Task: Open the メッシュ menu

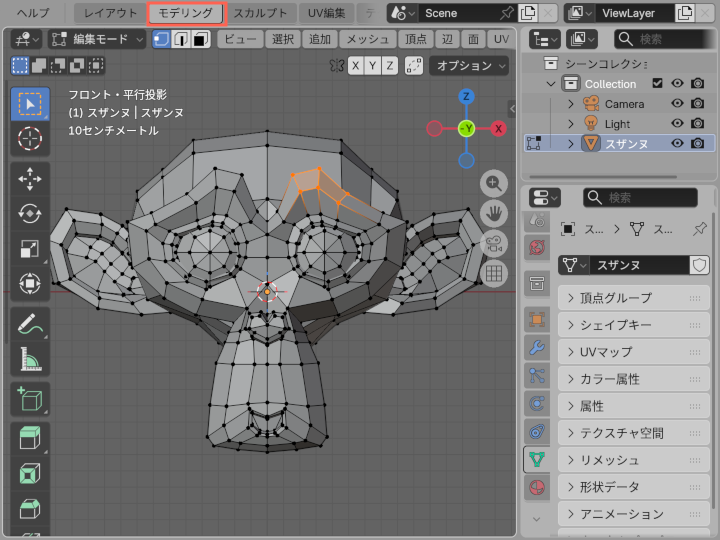Action: tap(367, 39)
